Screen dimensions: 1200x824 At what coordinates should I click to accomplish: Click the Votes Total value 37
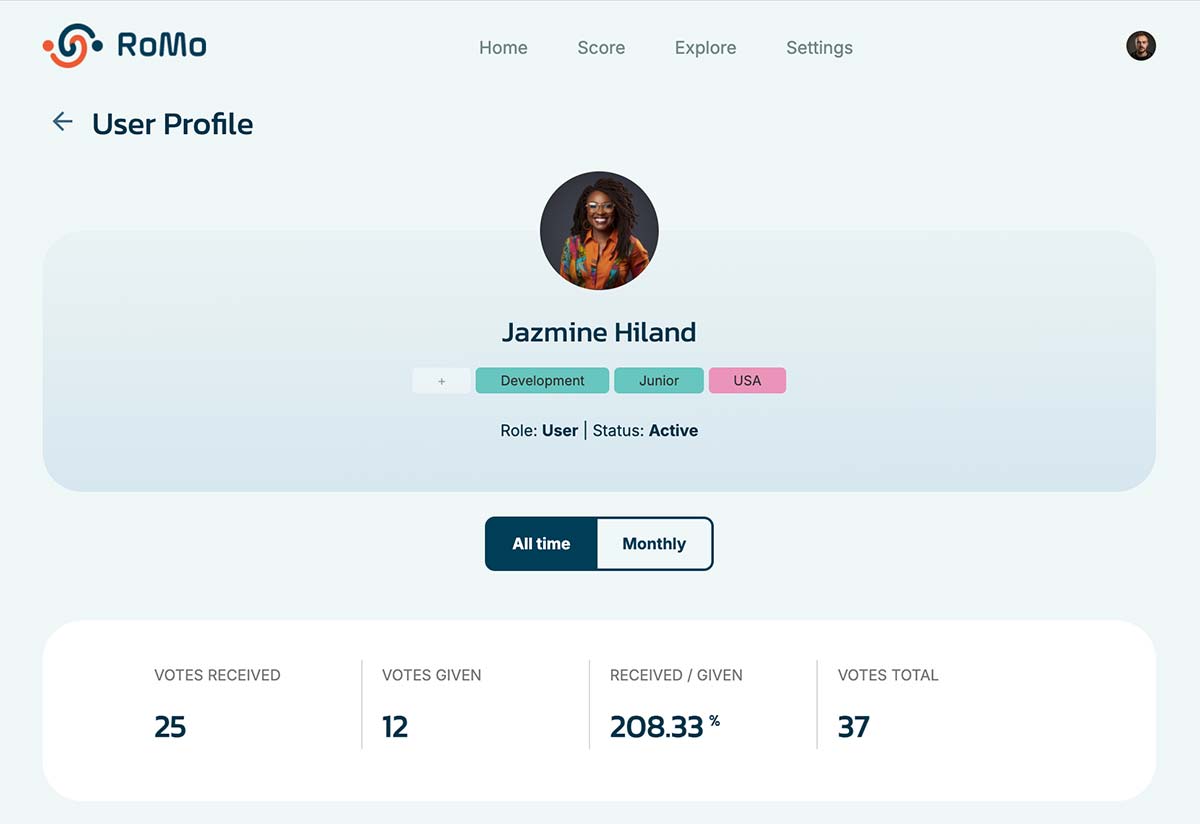853,727
